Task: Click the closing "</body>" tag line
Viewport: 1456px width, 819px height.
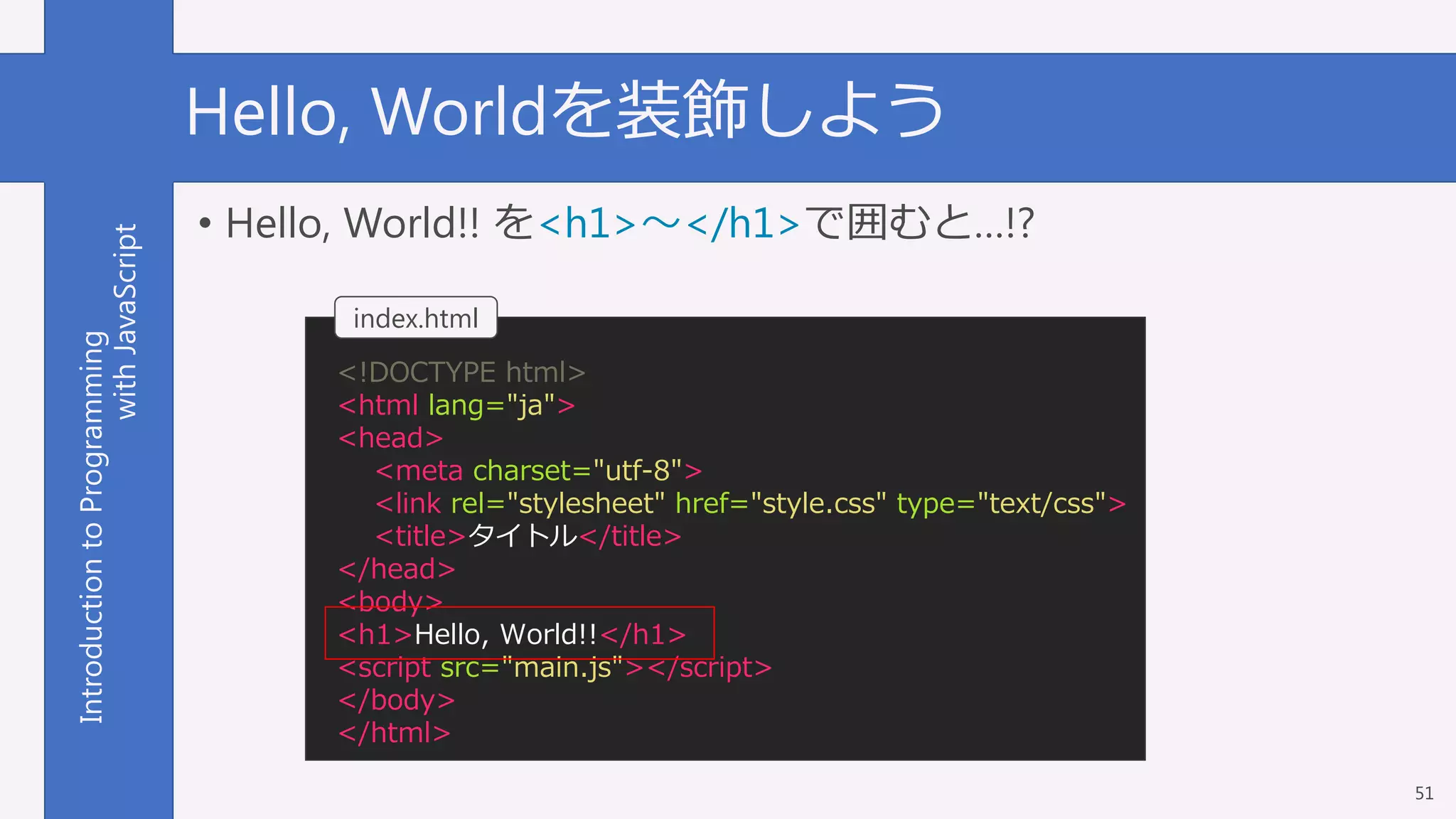Action: 397,700
